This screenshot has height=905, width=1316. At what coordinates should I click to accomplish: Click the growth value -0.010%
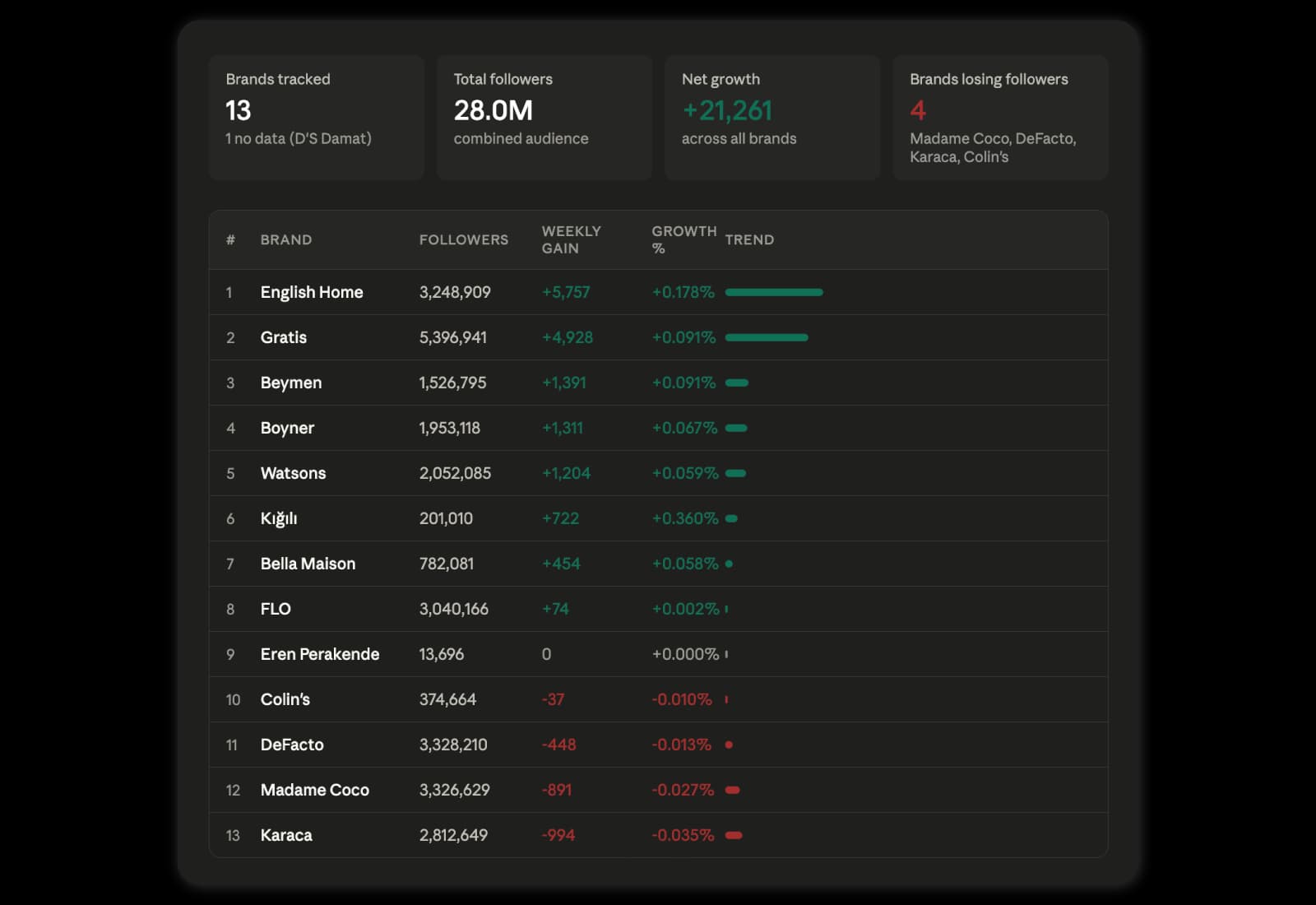coord(682,699)
